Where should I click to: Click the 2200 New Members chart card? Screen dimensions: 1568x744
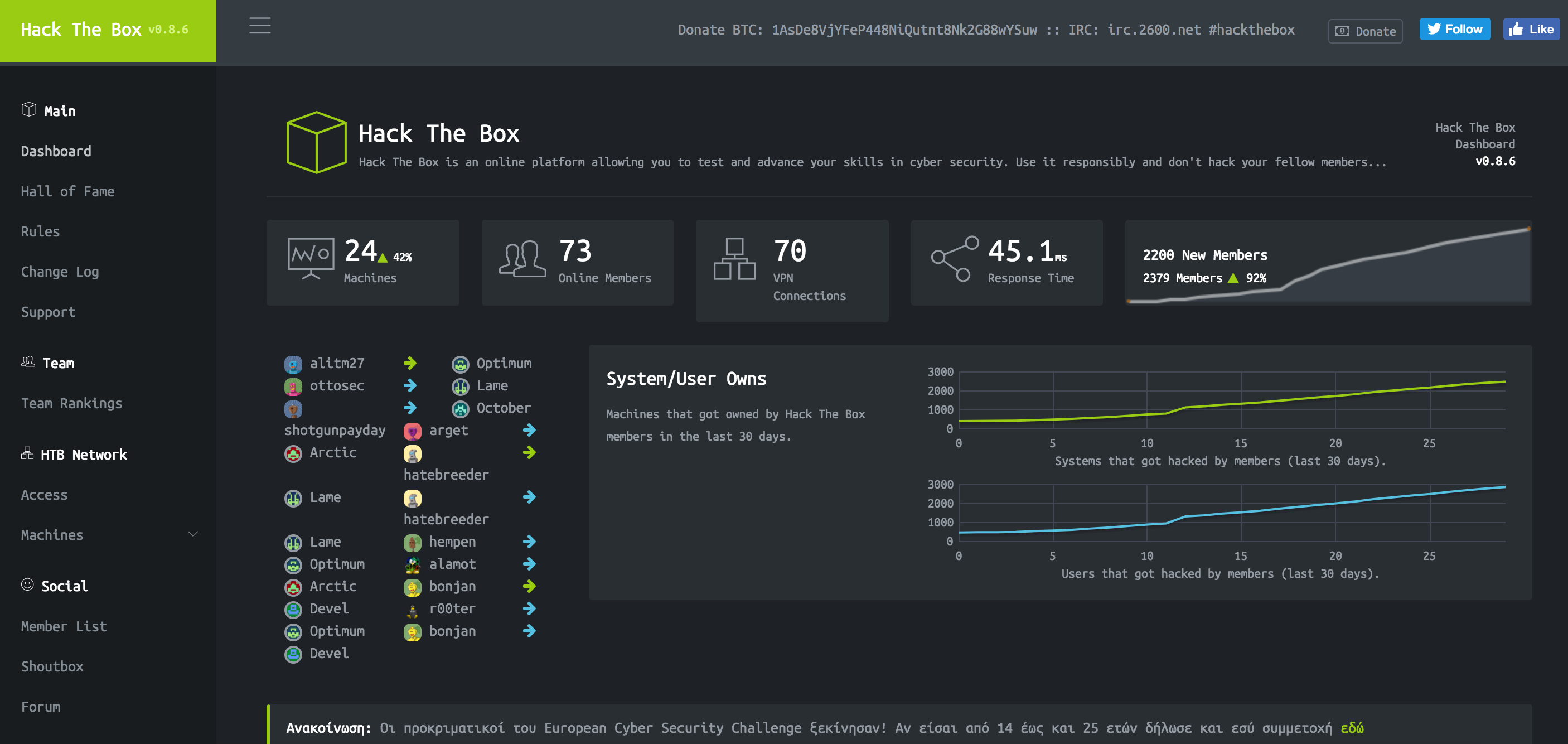click(x=1328, y=263)
